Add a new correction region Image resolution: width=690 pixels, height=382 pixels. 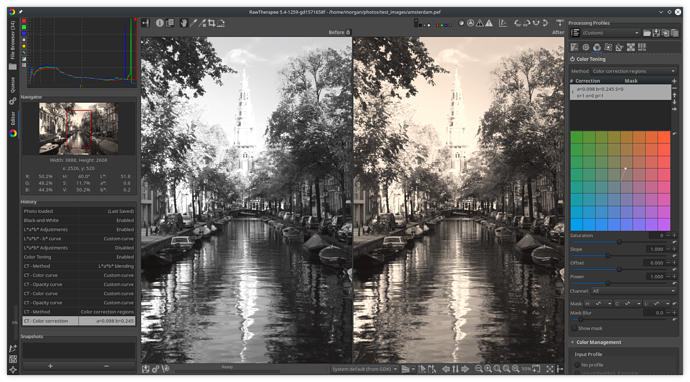click(674, 81)
